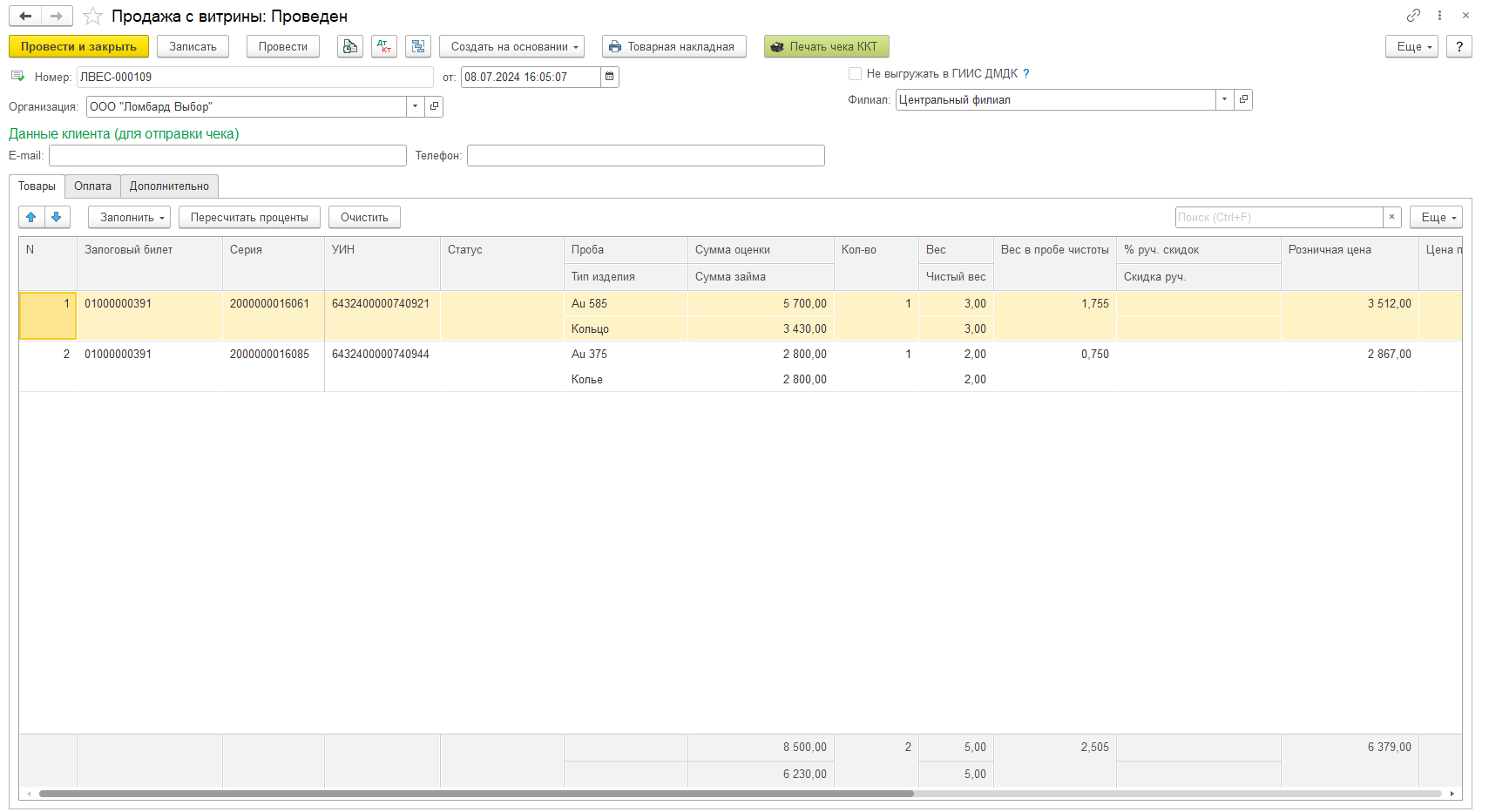Open the three-dots window menu
The image size is (1489, 812).
click(1439, 15)
